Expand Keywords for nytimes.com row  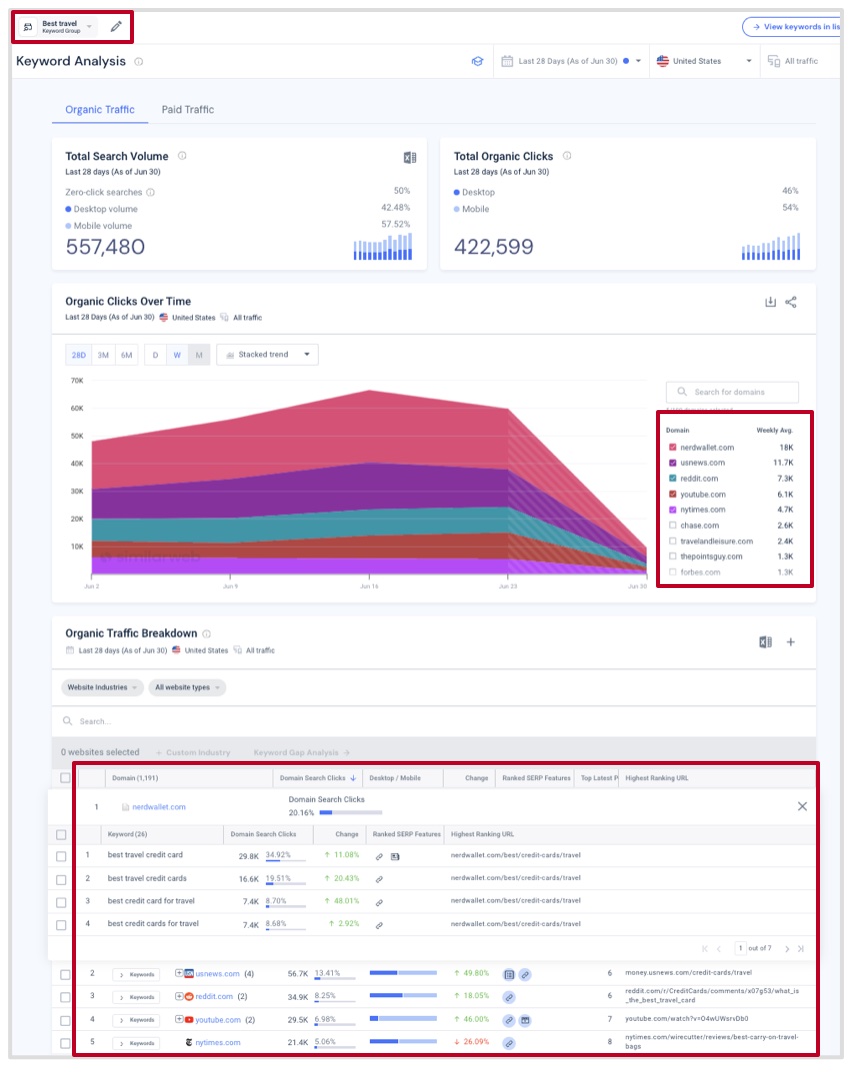click(x=136, y=1043)
